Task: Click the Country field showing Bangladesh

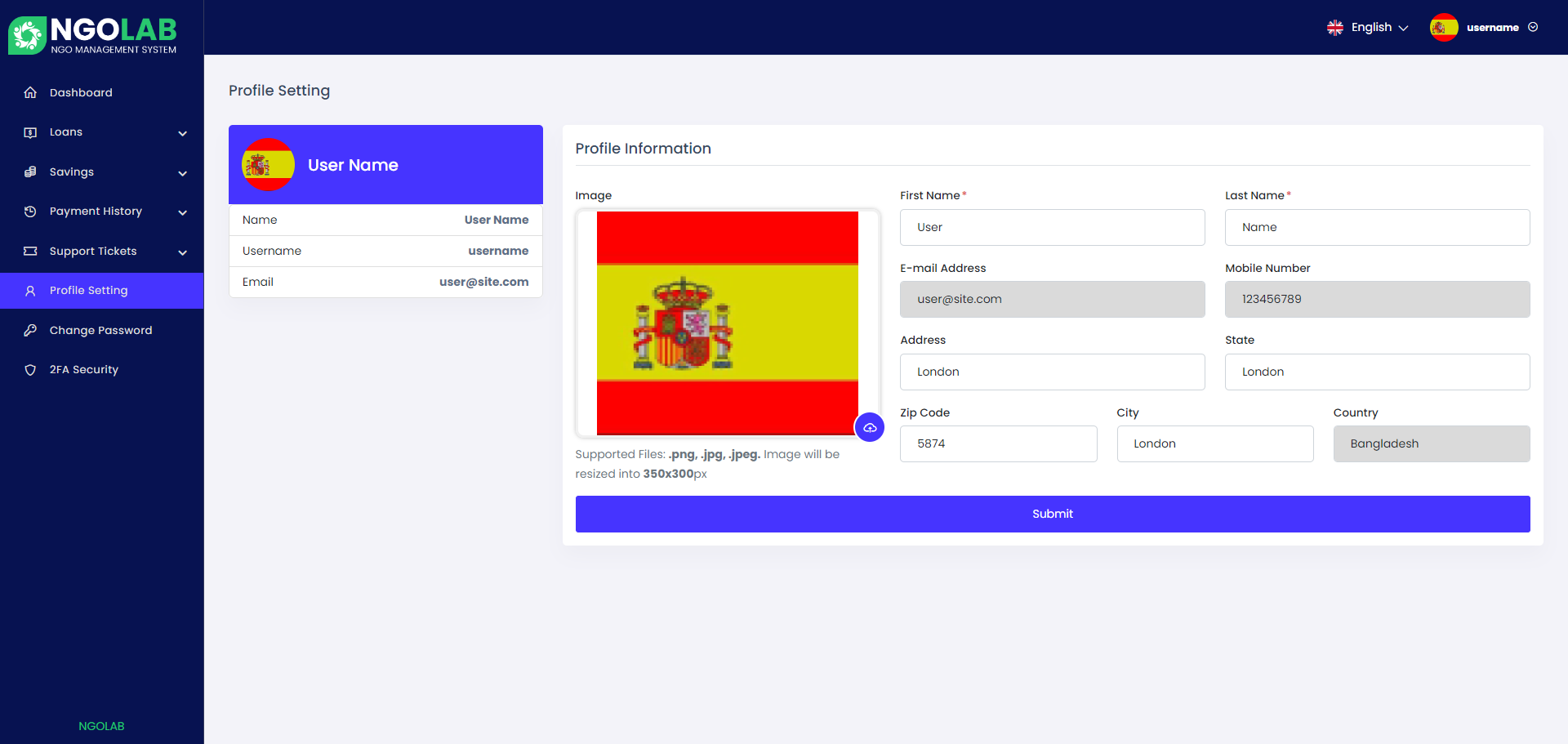Action: pos(1432,443)
